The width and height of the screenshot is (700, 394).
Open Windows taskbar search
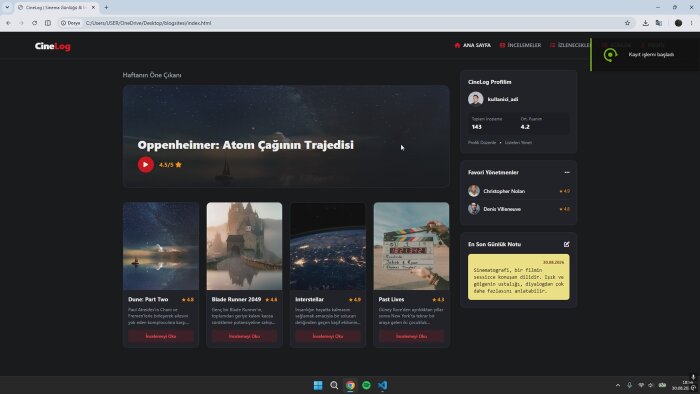coord(334,385)
